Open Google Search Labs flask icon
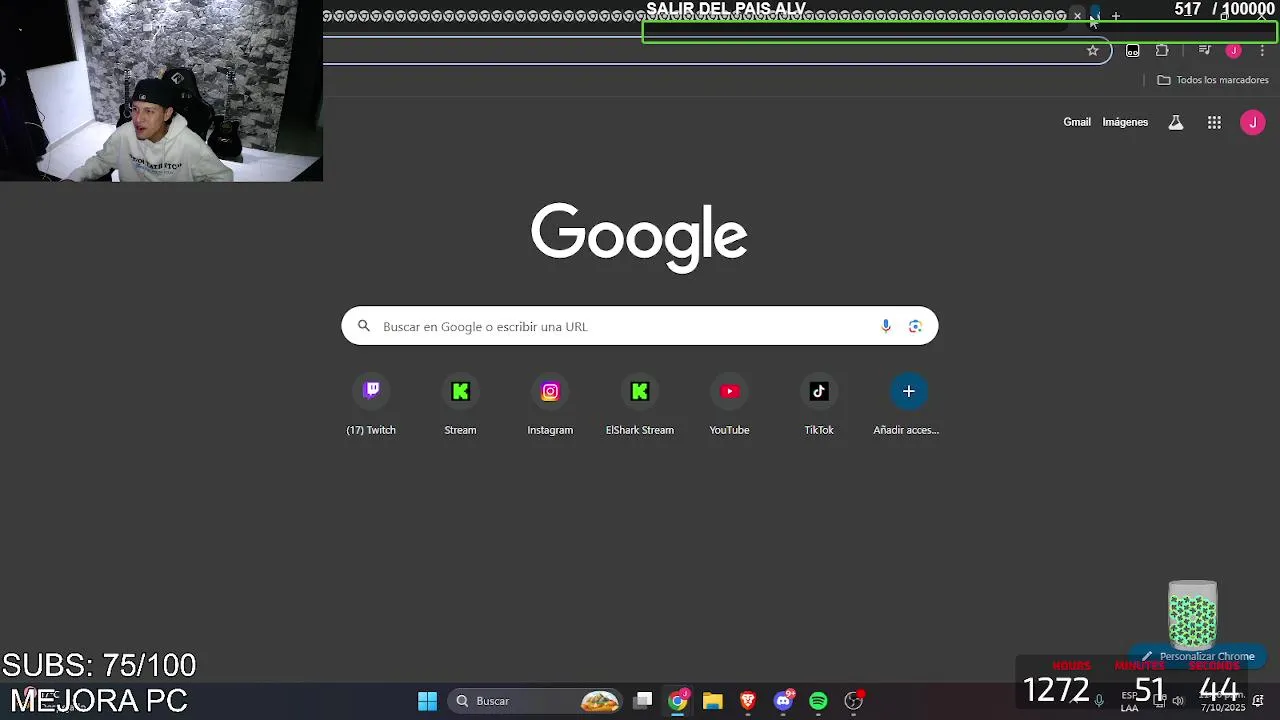Image resolution: width=1280 pixels, height=720 pixels. click(1176, 122)
